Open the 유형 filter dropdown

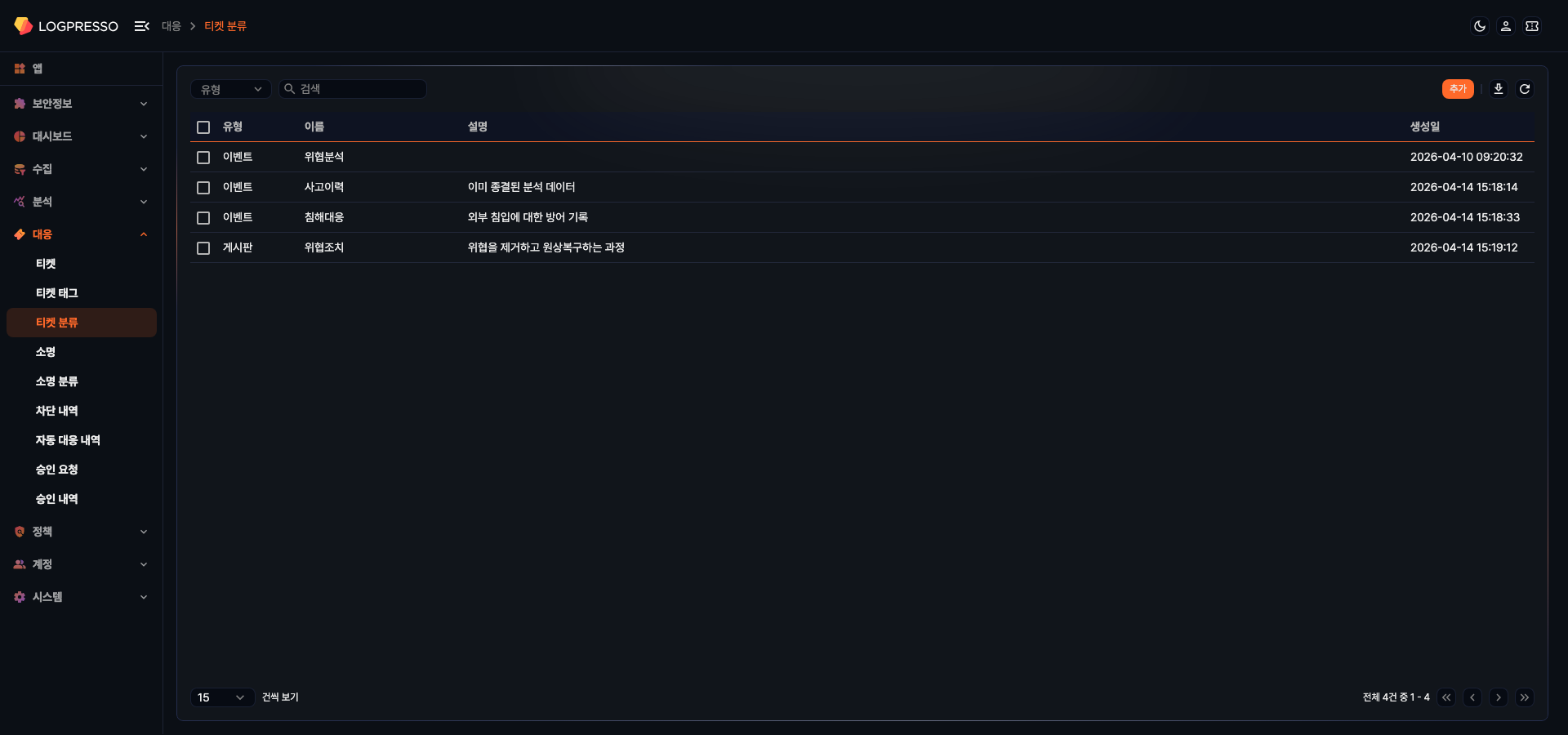click(x=231, y=89)
